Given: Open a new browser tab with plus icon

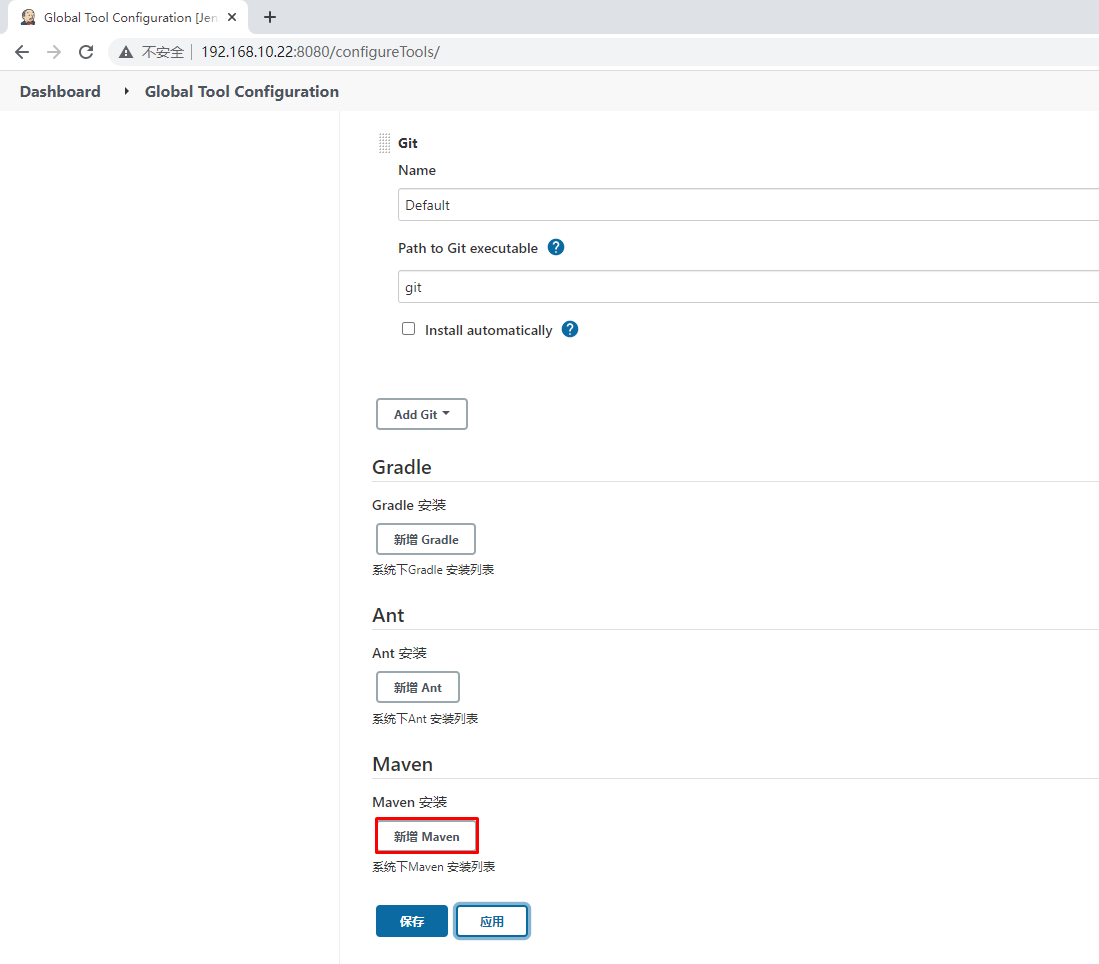Looking at the screenshot, I should 269,17.
